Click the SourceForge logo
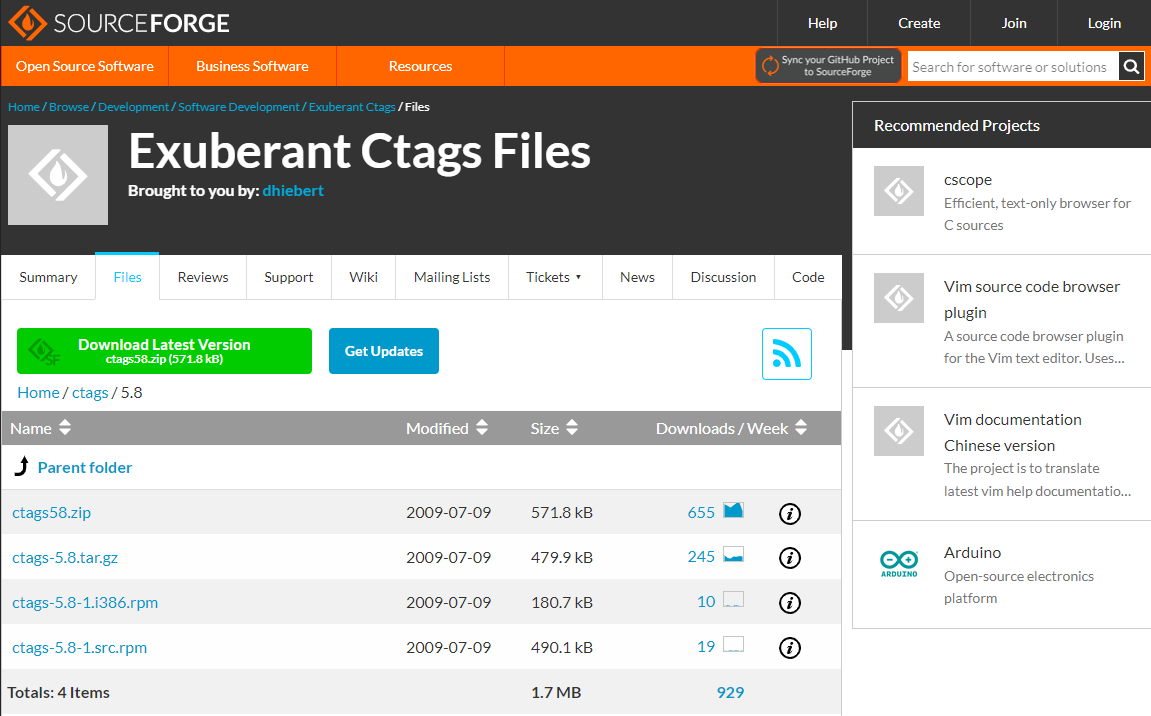The width and height of the screenshot is (1151, 716). (119, 23)
